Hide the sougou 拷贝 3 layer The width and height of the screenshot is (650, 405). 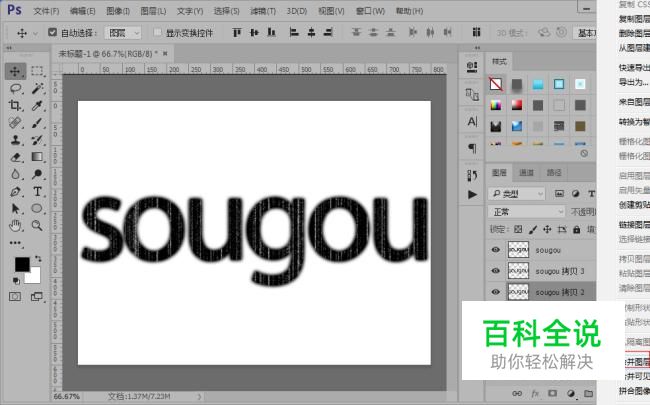[495, 271]
